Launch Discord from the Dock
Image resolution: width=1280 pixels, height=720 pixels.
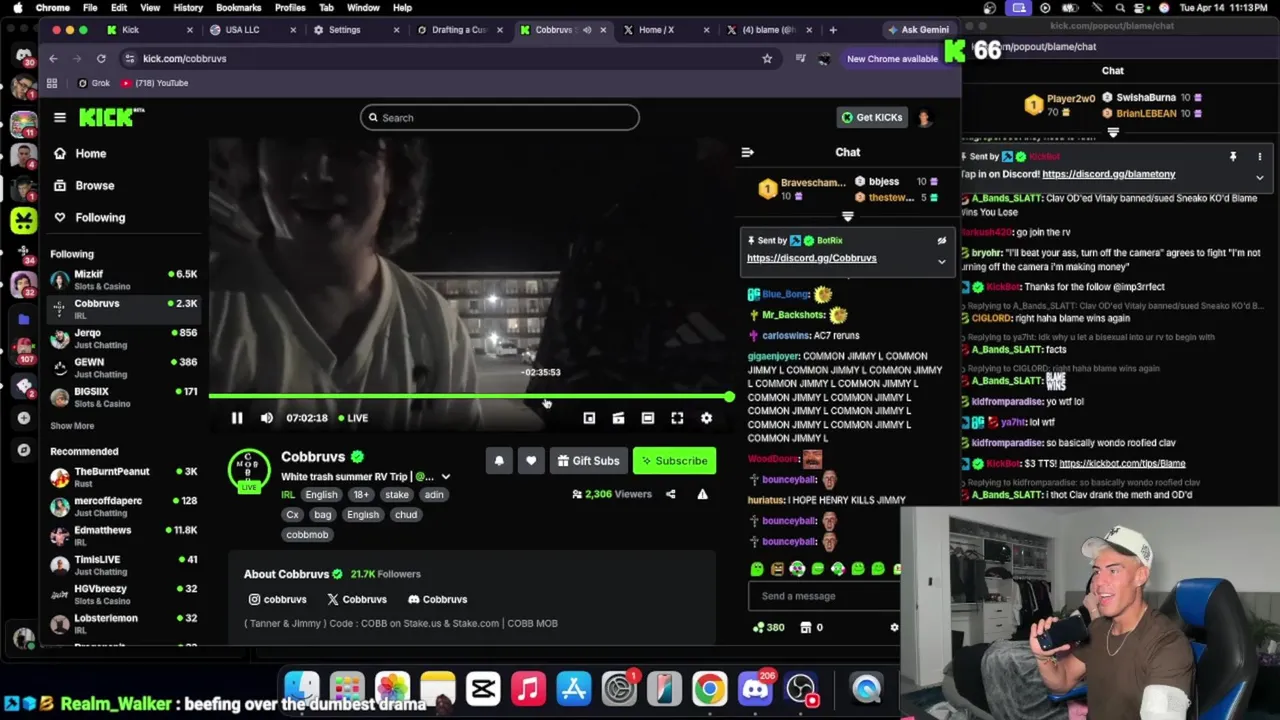tap(755, 689)
